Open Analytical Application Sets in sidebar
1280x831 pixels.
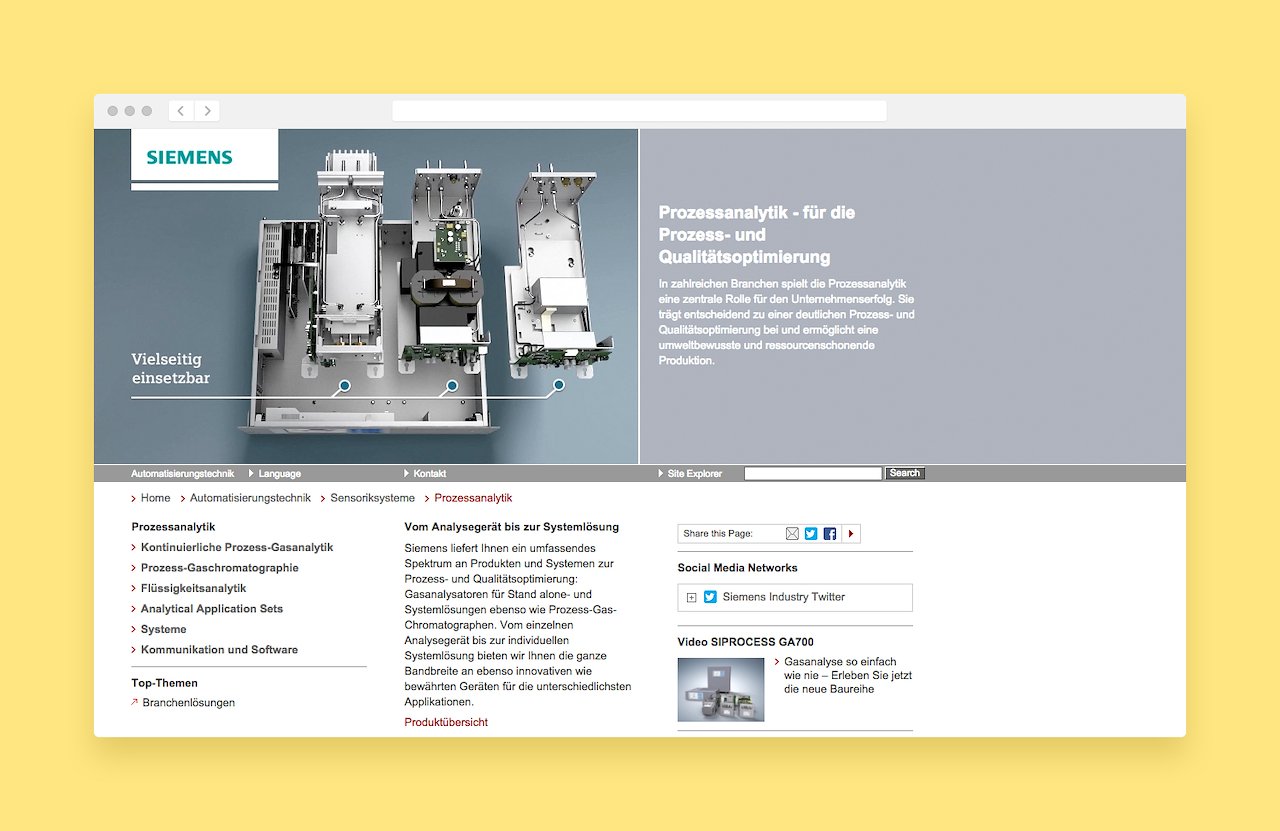211,609
